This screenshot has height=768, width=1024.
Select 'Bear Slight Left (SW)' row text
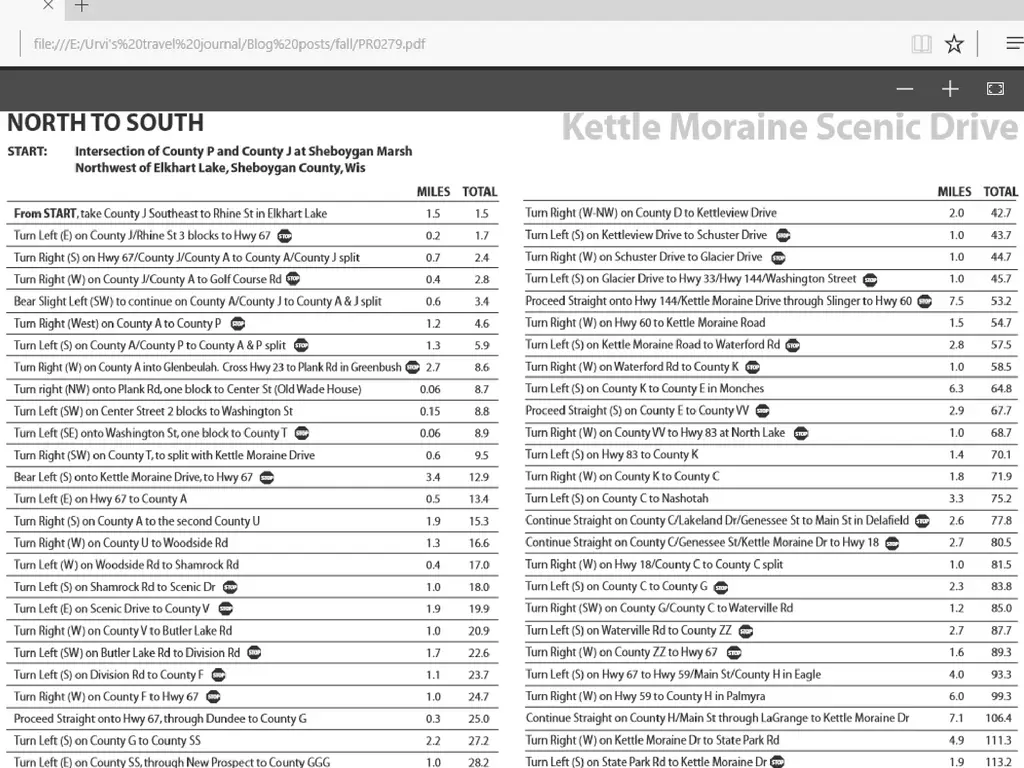click(197, 301)
